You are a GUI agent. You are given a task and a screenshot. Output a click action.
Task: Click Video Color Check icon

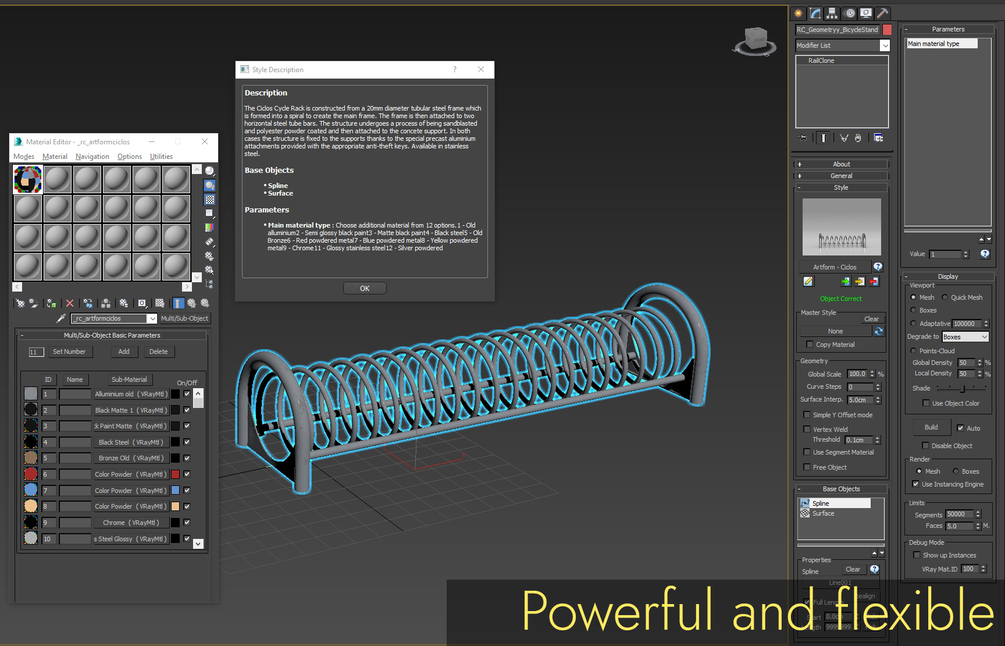210,227
